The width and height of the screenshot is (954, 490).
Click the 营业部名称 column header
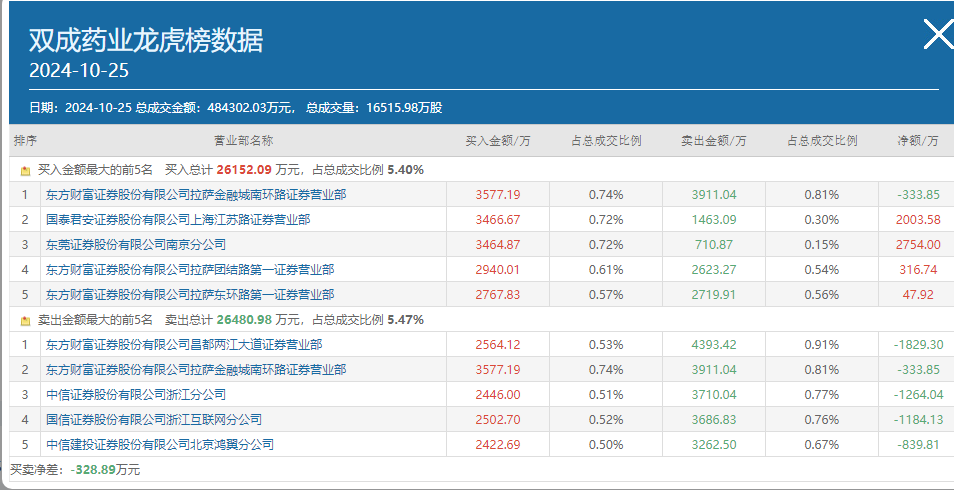click(x=243, y=141)
